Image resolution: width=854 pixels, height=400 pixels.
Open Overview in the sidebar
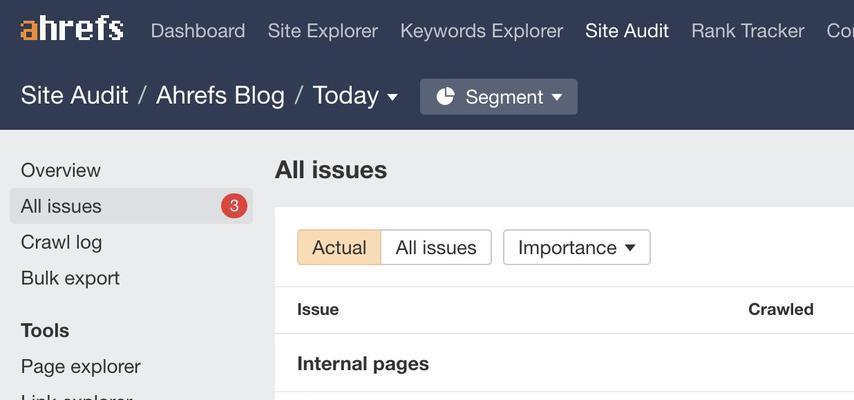(60, 170)
